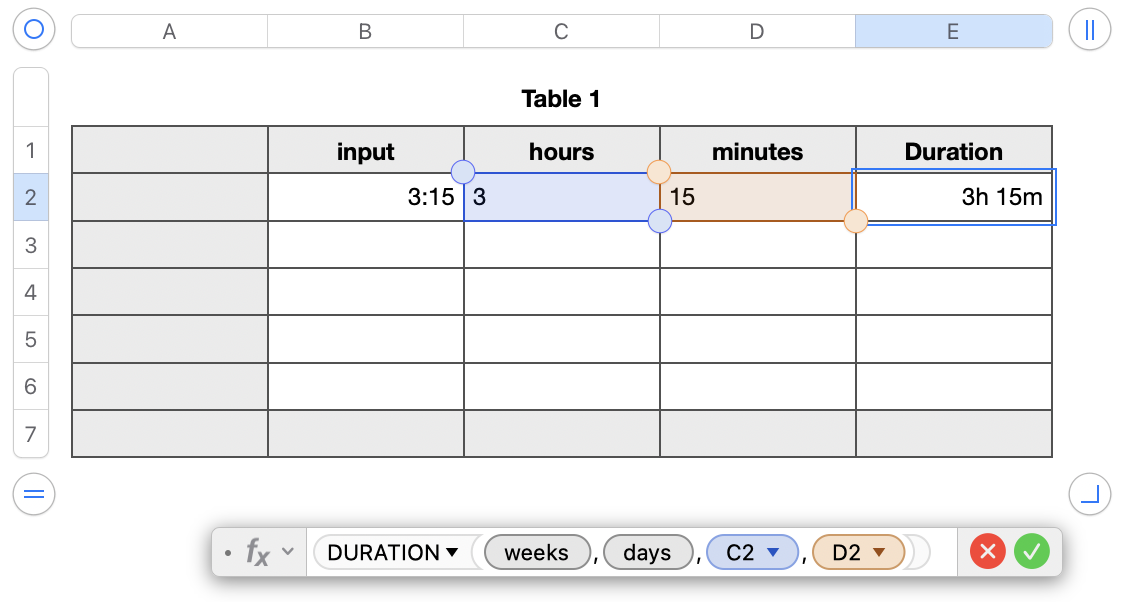Select column A header tab
Viewport: 1134px width, 602px height.
point(169,32)
